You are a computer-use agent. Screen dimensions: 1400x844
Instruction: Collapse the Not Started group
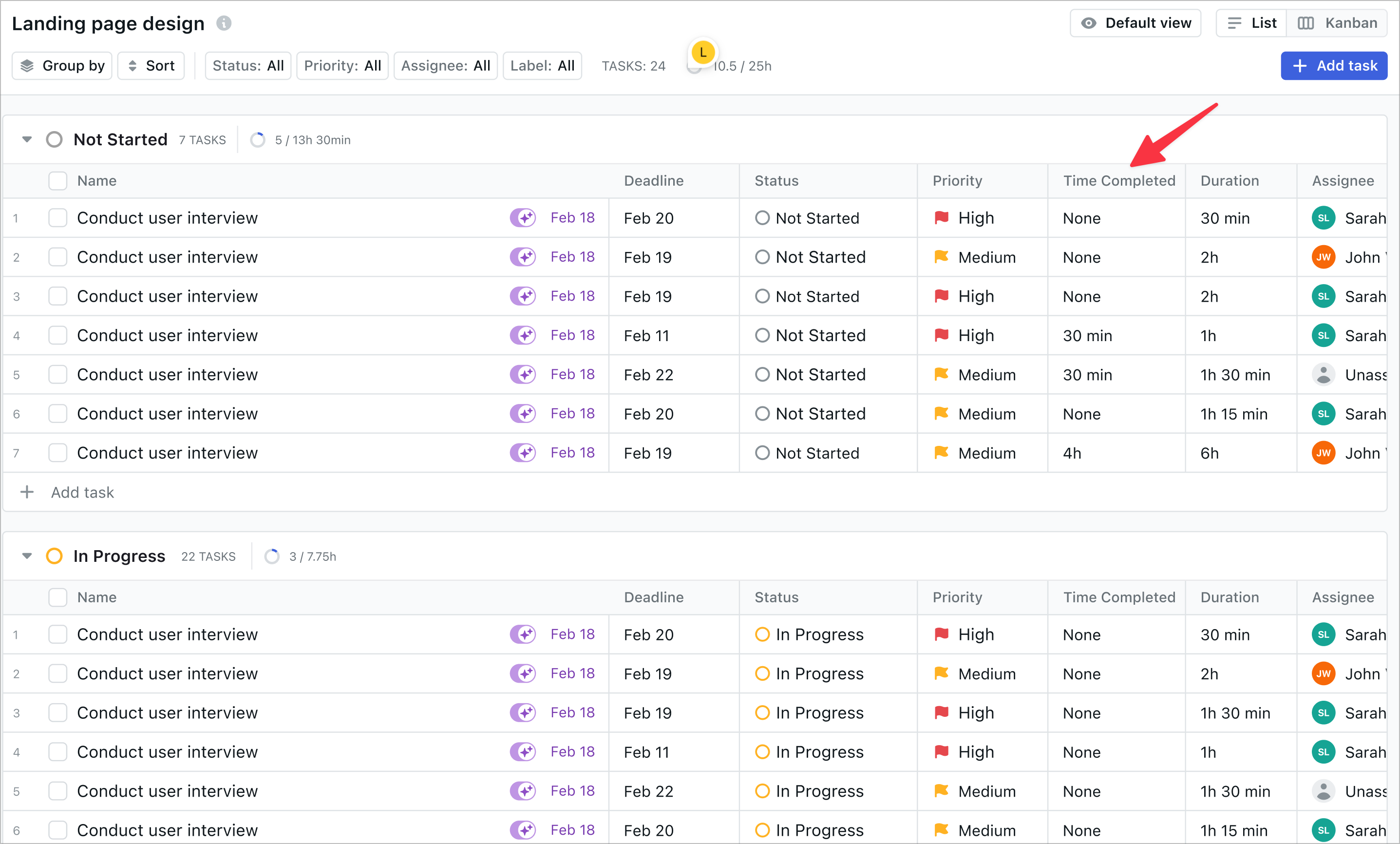tap(26, 139)
